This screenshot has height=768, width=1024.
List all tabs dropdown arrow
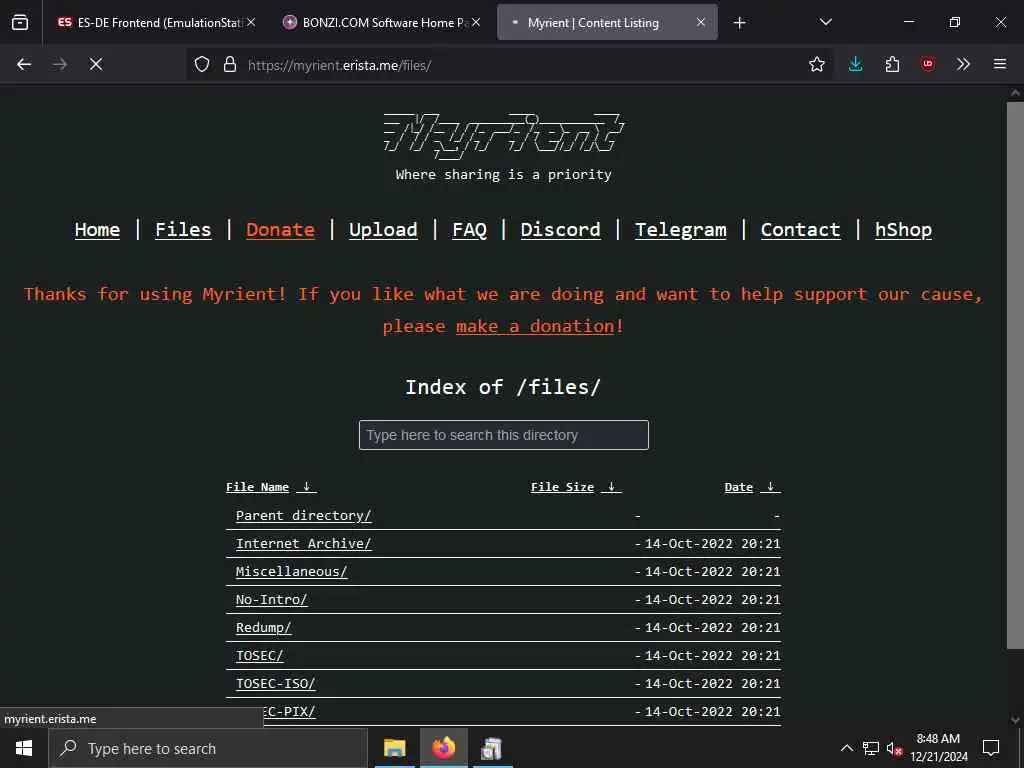pyautogui.click(x=825, y=22)
